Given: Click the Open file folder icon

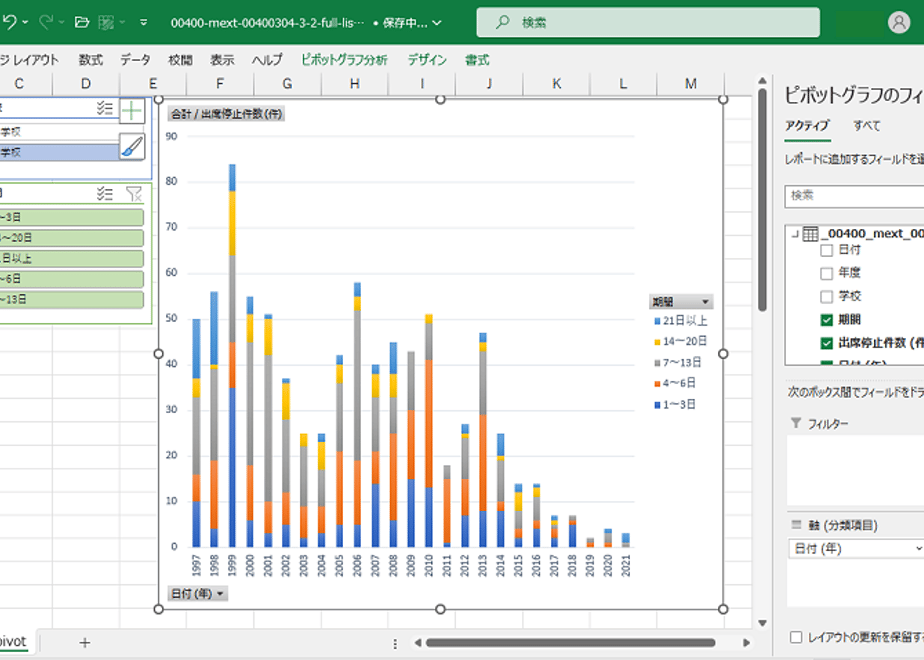Looking at the screenshot, I should point(82,22).
